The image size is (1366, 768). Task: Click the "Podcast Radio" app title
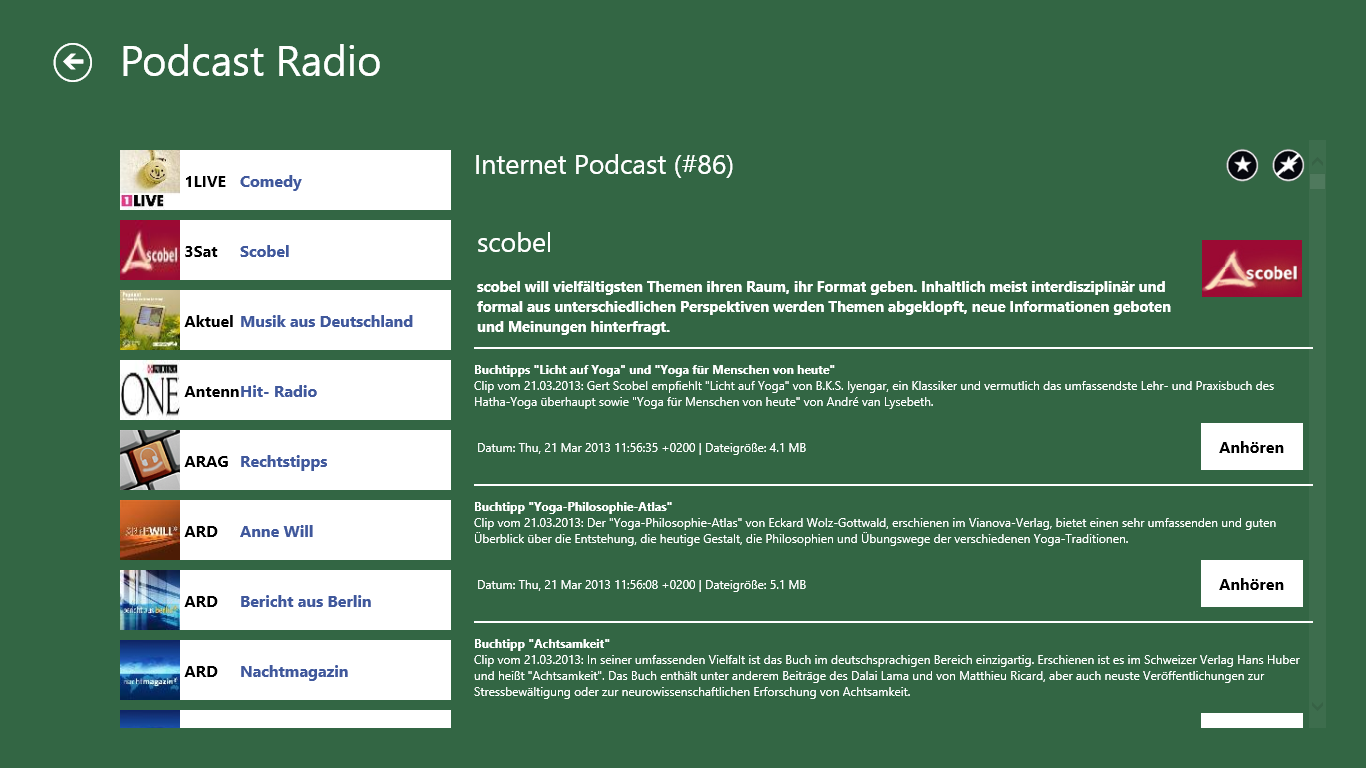tap(251, 62)
